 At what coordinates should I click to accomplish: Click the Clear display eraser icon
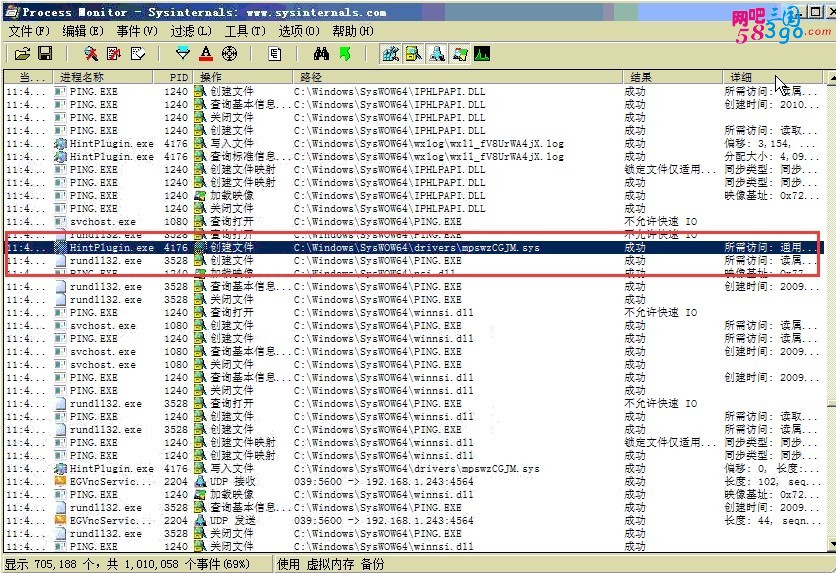tap(138, 53)
